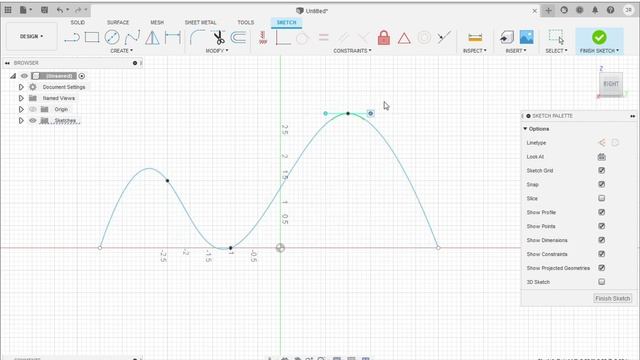The image size is (640, 360).
Task: Expand the Document Settings node
Action: pos(21,87)
